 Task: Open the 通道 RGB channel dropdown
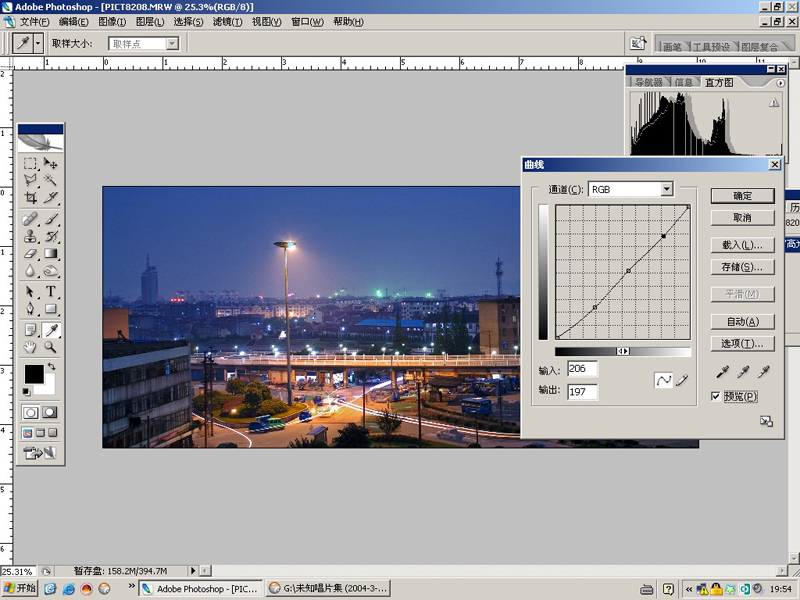coord(666,189)
